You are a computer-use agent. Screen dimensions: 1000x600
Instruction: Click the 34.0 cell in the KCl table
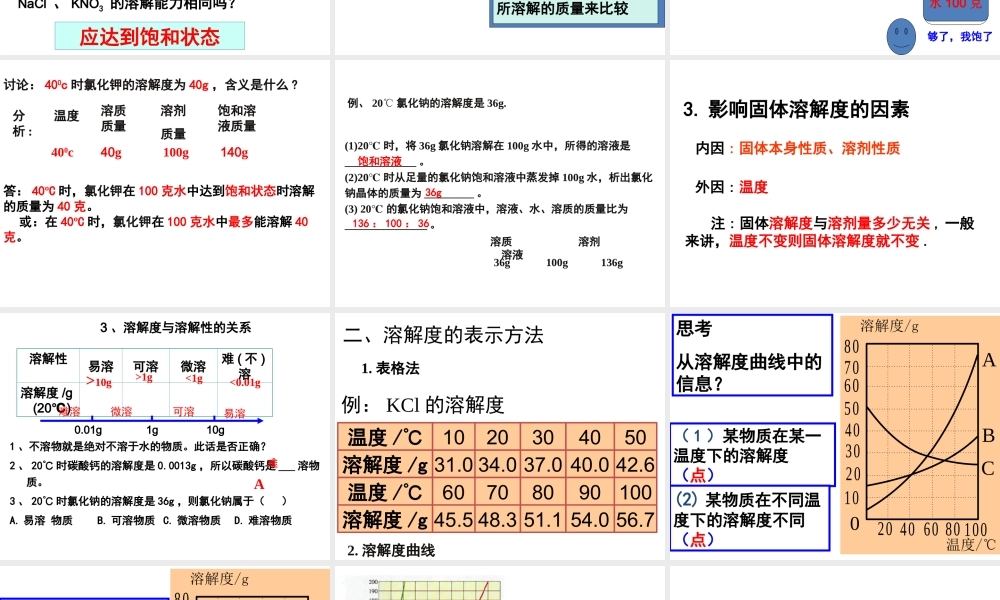click(497, 465)
